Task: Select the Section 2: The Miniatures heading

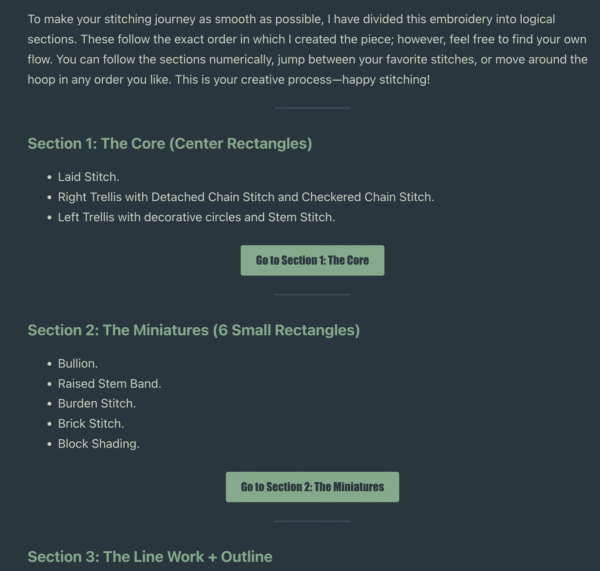Action: 193,330
